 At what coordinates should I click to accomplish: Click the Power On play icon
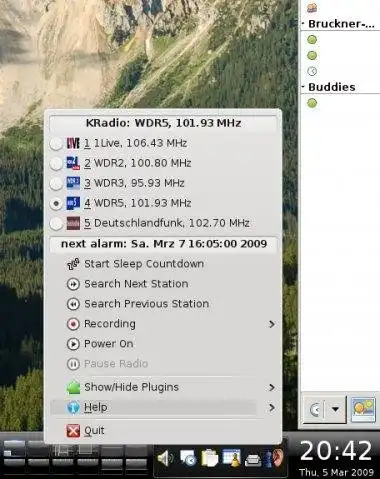pyautogui.click(x=73, y=344)
